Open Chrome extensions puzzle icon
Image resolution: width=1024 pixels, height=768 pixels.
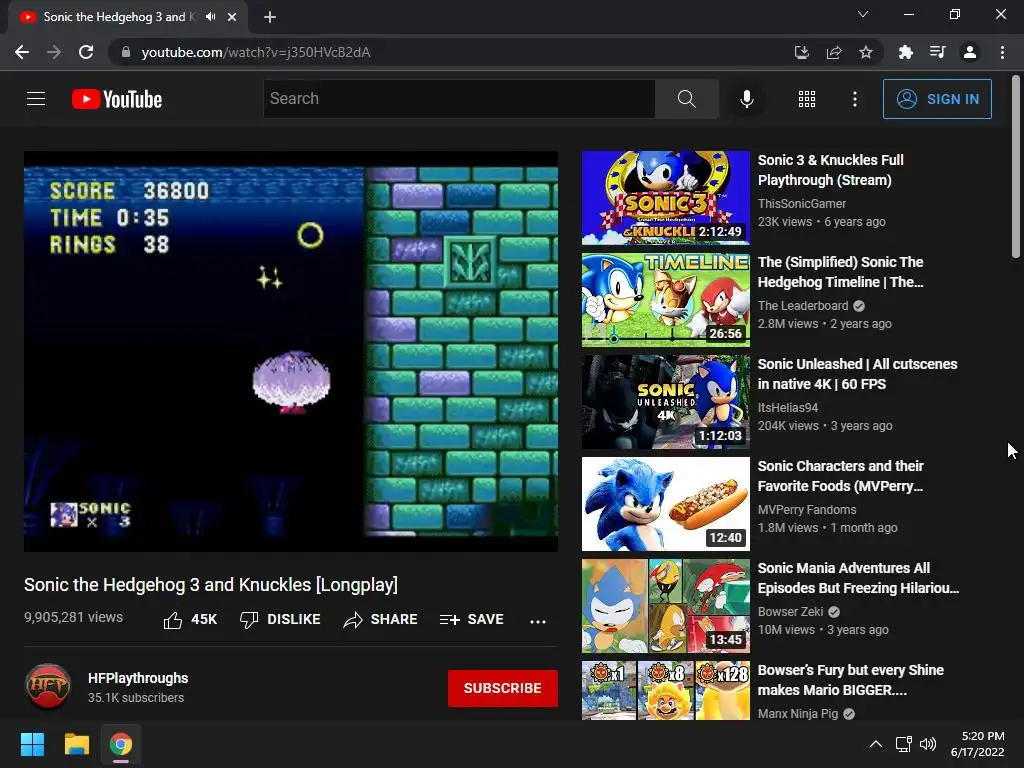905,52
